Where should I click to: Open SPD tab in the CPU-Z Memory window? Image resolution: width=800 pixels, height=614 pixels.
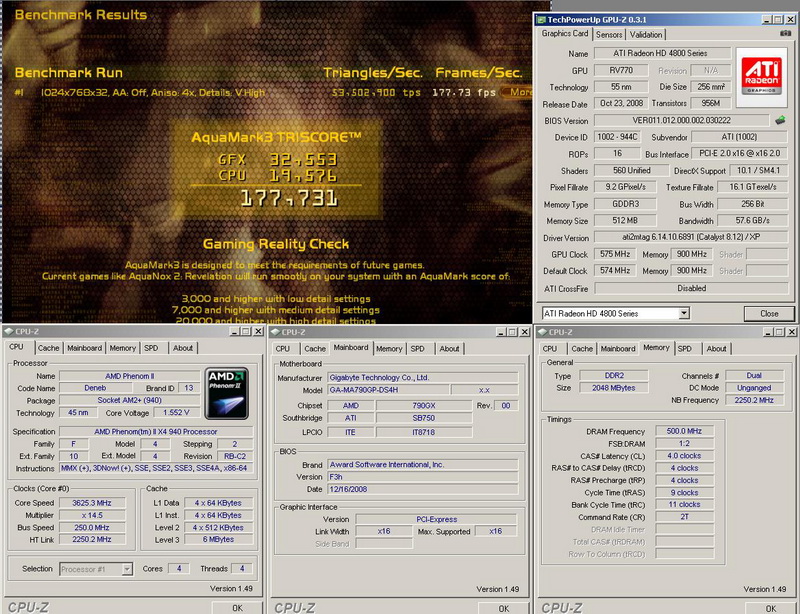click(x=685, y=349)
